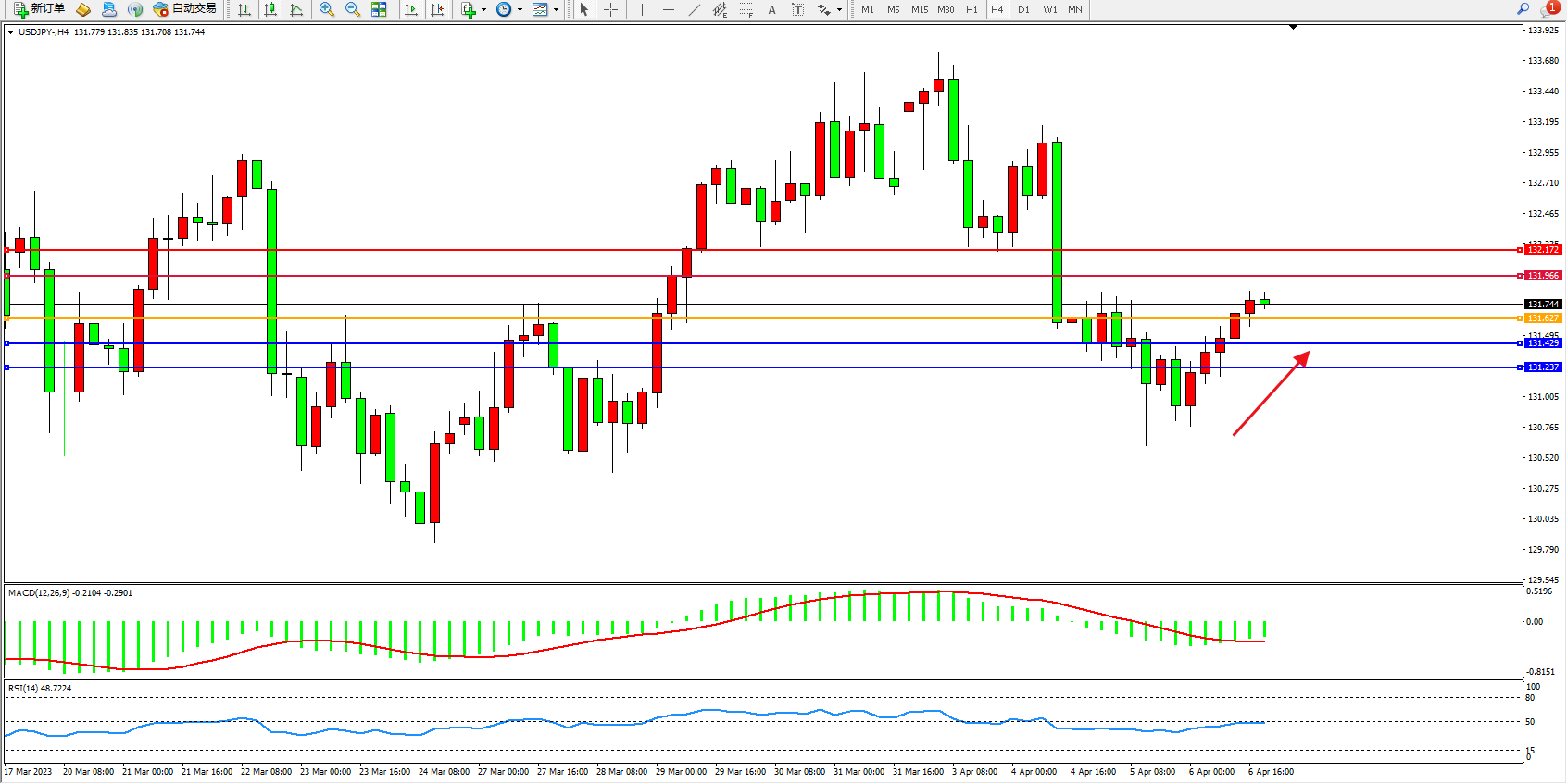Switch to the D1 timeframe

pos(1023,9)
